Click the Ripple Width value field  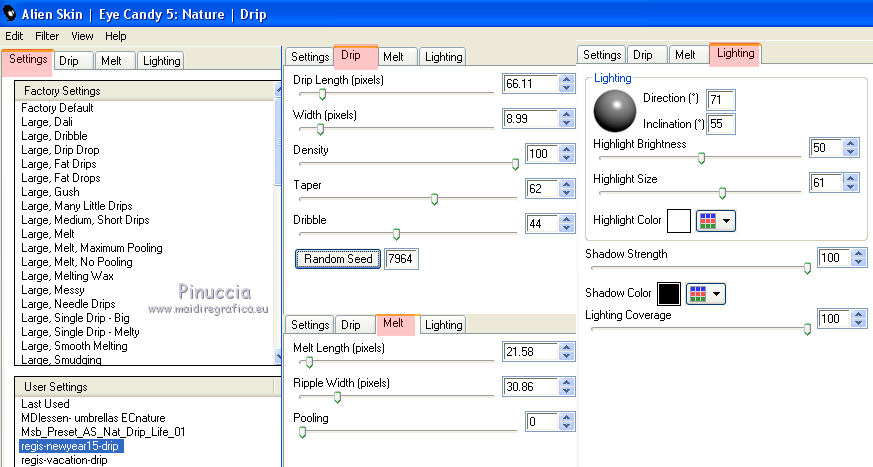click(529, 387)
